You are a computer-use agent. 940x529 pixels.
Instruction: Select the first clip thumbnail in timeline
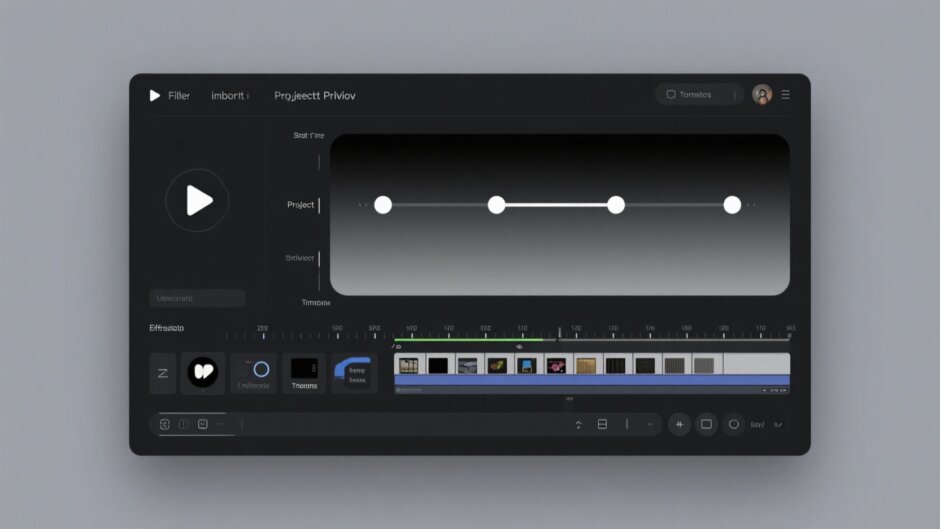pyautogui.click(x=409, y=365)
